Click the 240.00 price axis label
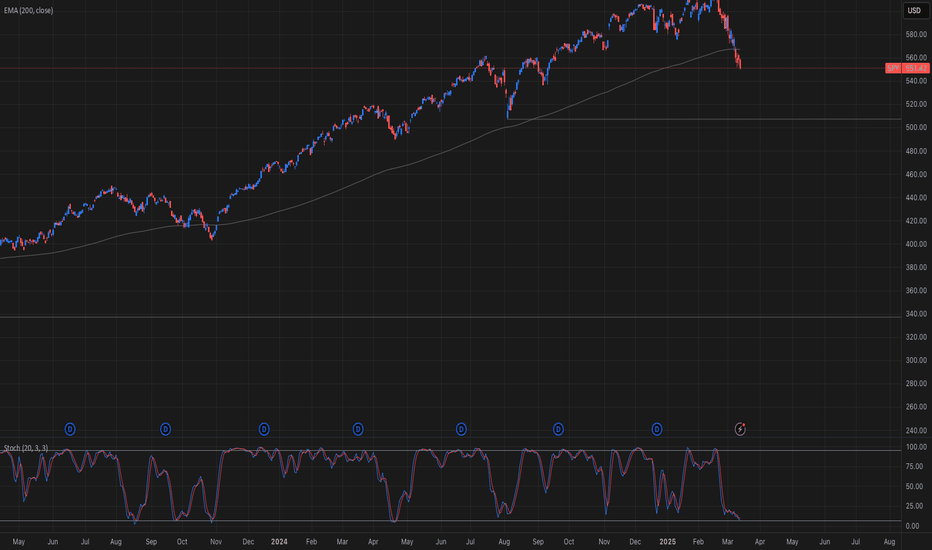932x550 pixels. (x=916, y=430)
